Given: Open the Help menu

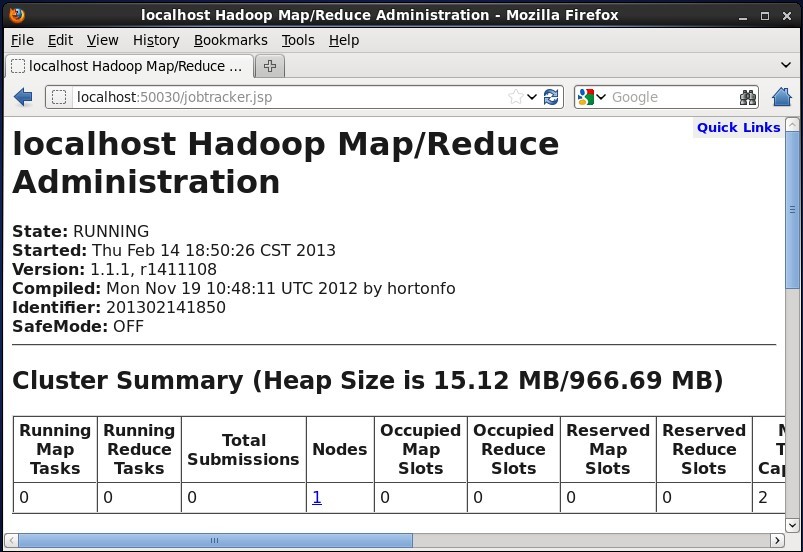Looking at the screenshot, I should click(344, 40).
